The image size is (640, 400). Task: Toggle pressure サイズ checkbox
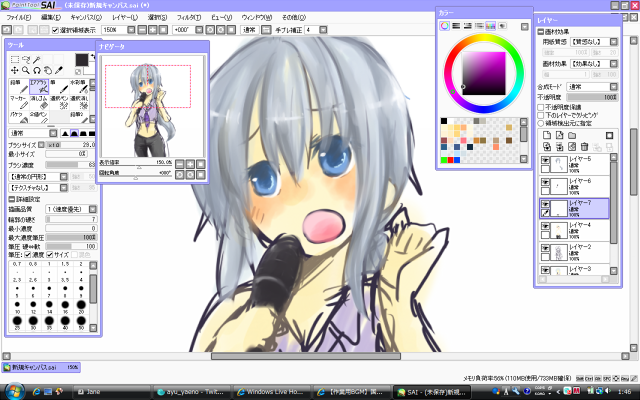pyautogui.click(x=50, y=255)
